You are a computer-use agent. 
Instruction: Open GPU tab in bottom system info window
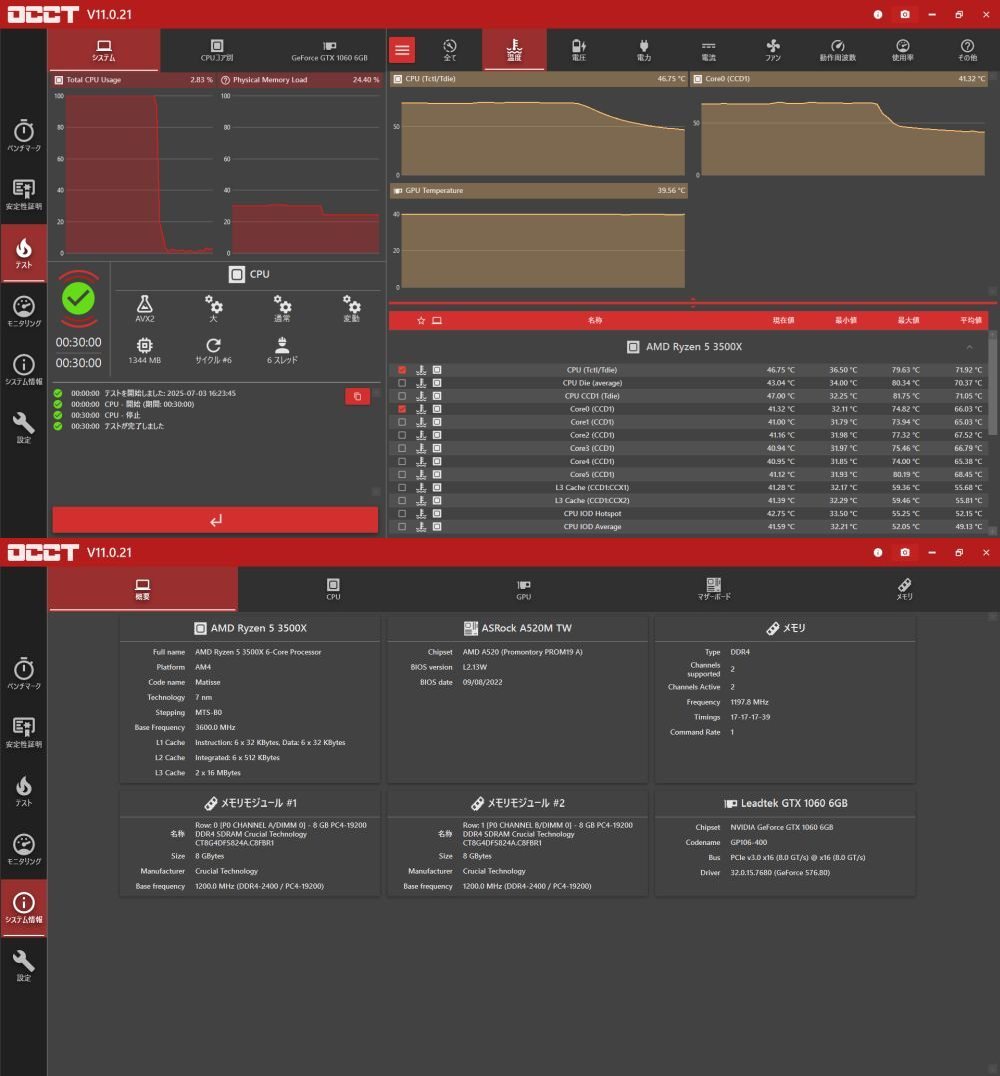(524, 589)
